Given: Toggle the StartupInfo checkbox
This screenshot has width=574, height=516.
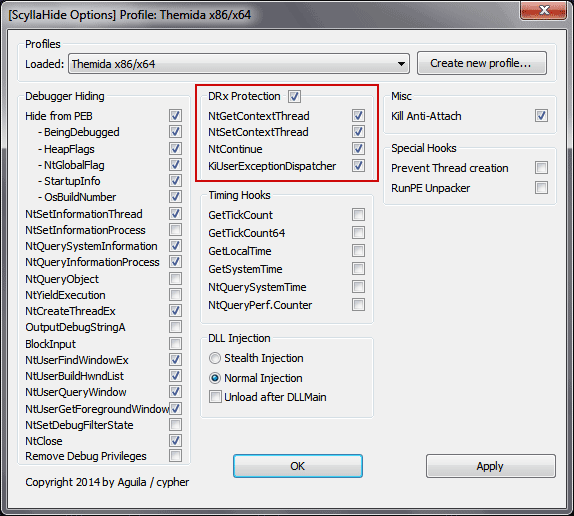Looking at the screenshot, I should pyautogui.click(x=175, y=181).
